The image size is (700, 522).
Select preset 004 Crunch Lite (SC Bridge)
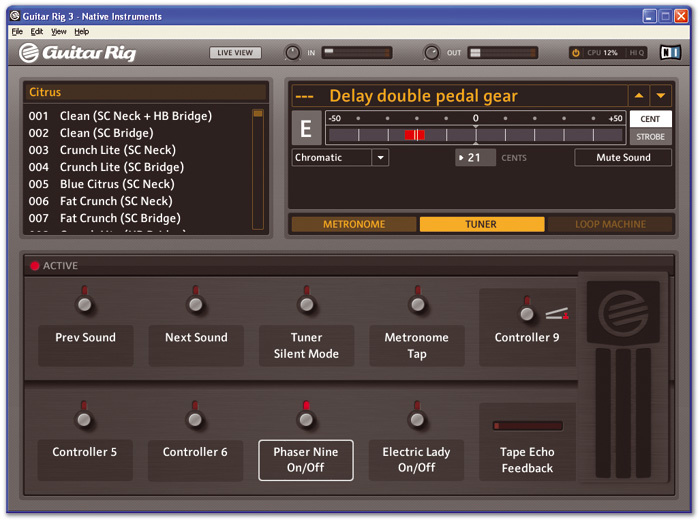(138, 167)
